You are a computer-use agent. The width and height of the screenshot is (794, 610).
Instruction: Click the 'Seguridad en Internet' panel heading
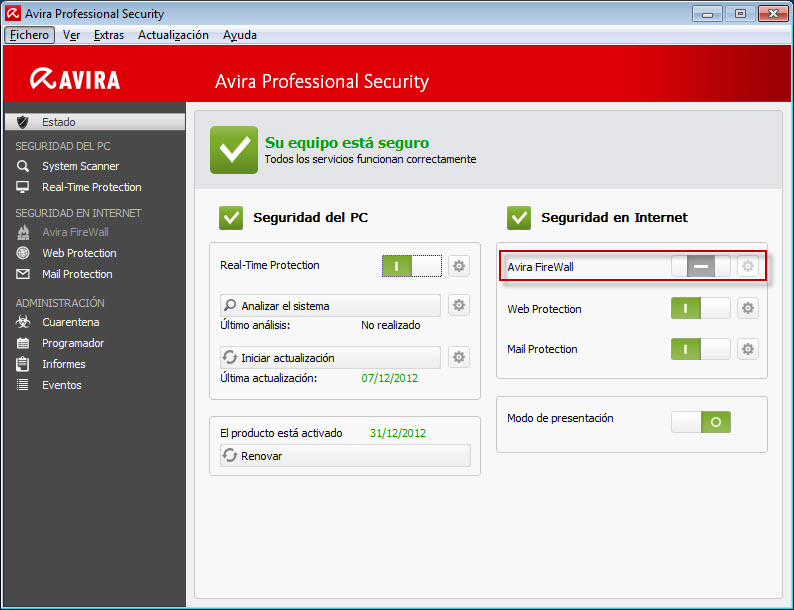[x=614, y=218]
